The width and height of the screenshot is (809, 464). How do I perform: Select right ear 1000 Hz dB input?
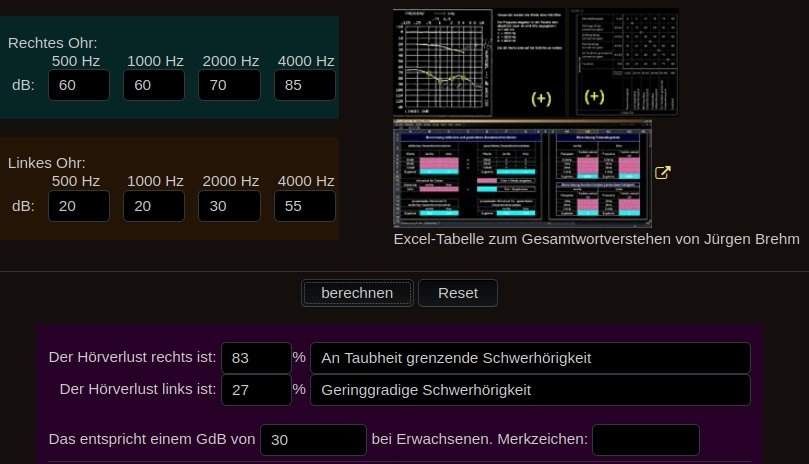point(154,85)
